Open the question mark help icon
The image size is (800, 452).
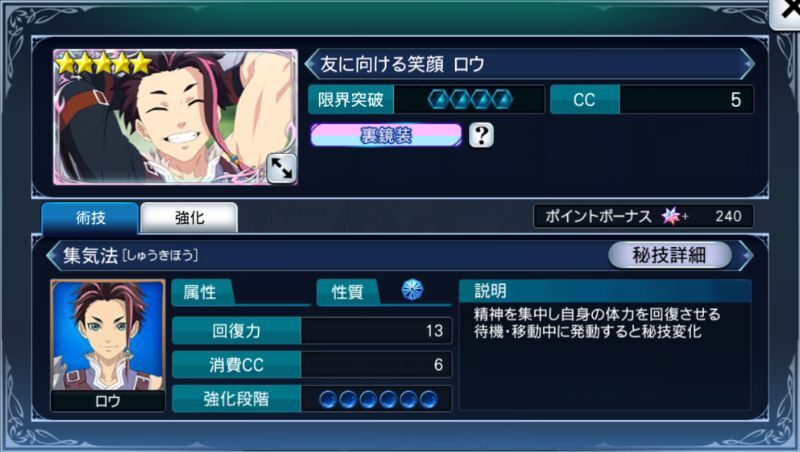[481, 135]
